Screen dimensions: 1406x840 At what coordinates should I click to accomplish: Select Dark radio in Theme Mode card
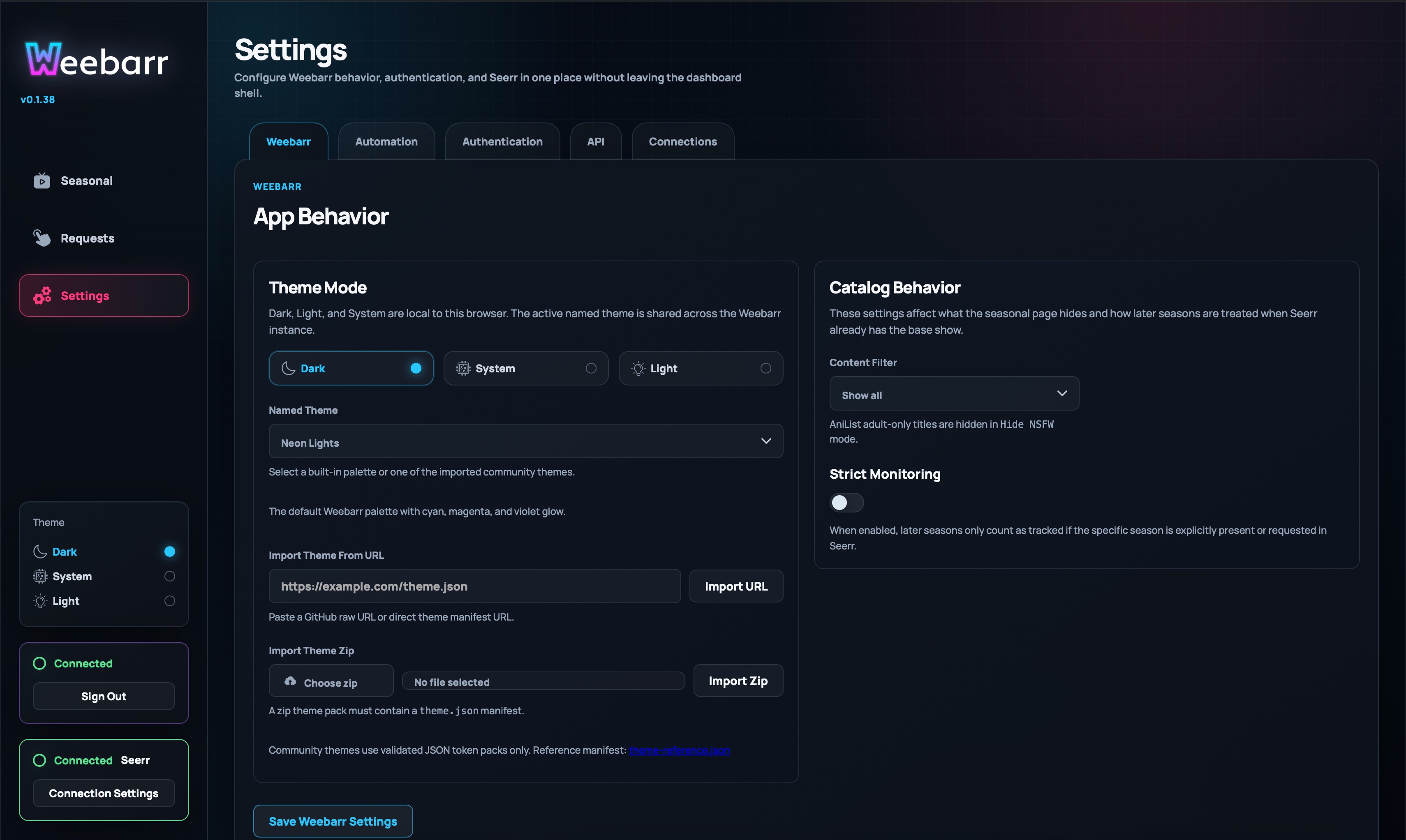click(416, 369)
